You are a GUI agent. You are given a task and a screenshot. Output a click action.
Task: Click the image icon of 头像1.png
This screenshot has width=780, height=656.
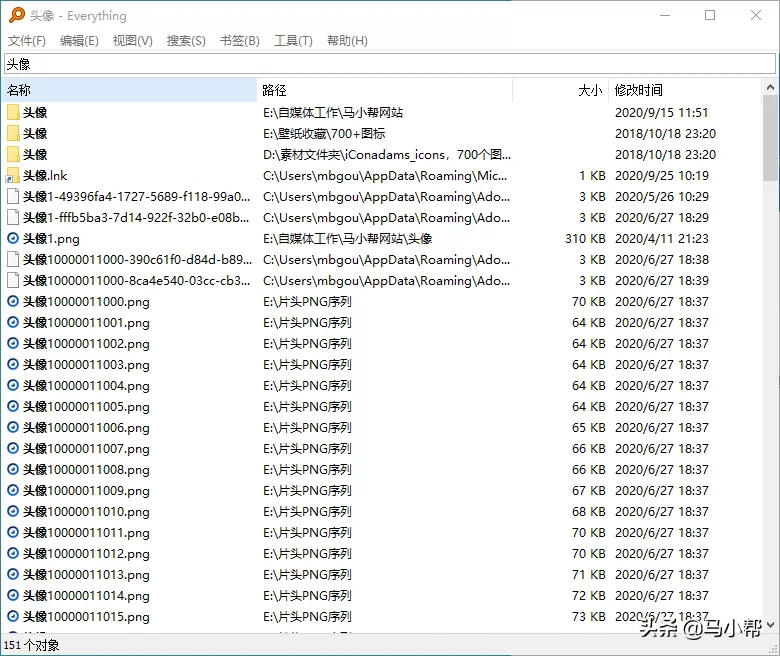coord(13,238)
